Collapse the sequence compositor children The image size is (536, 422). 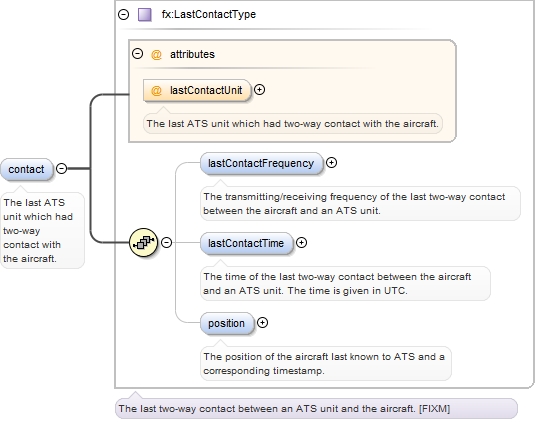(166, 243)
